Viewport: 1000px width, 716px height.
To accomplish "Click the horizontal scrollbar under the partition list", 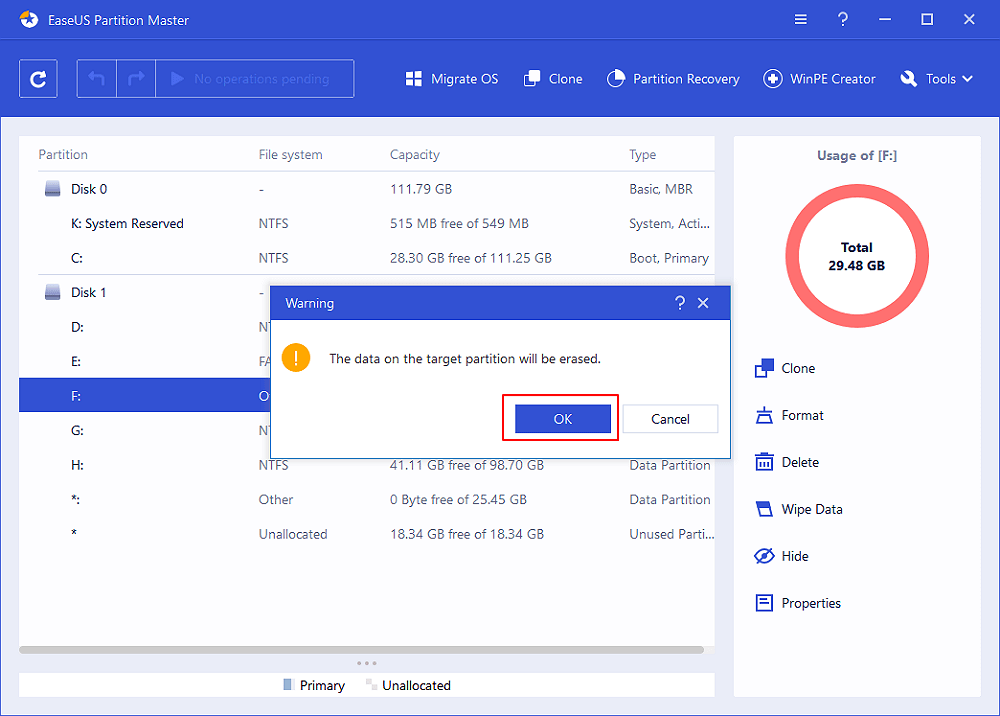I will (362, 650).
